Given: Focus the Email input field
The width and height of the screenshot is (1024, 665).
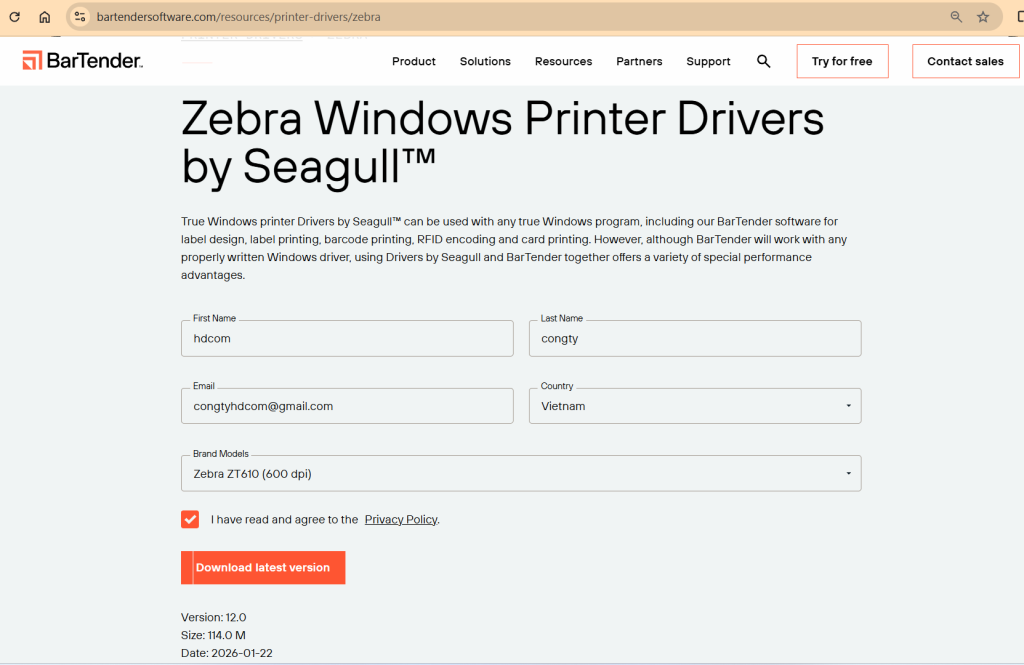Looking at the screenshot, I should (347, 406).
